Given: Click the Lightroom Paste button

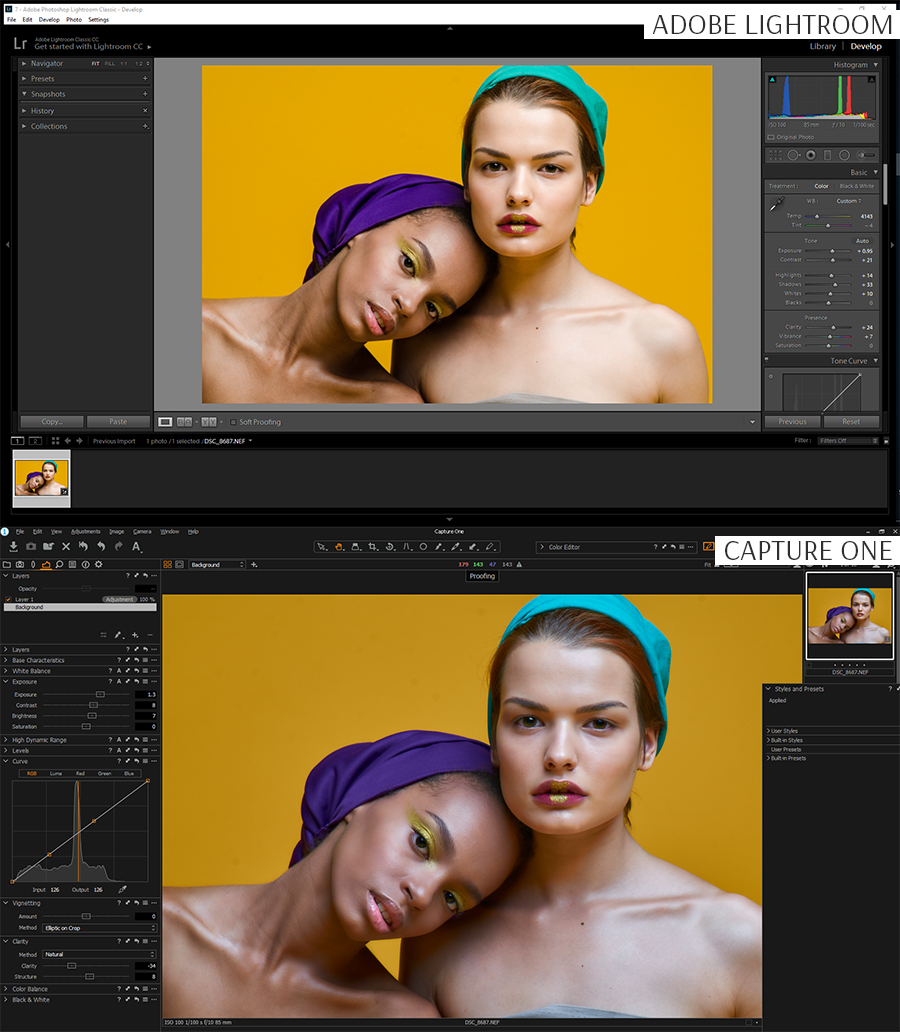Looking at the screenshot, I should (x=119, y=422).
